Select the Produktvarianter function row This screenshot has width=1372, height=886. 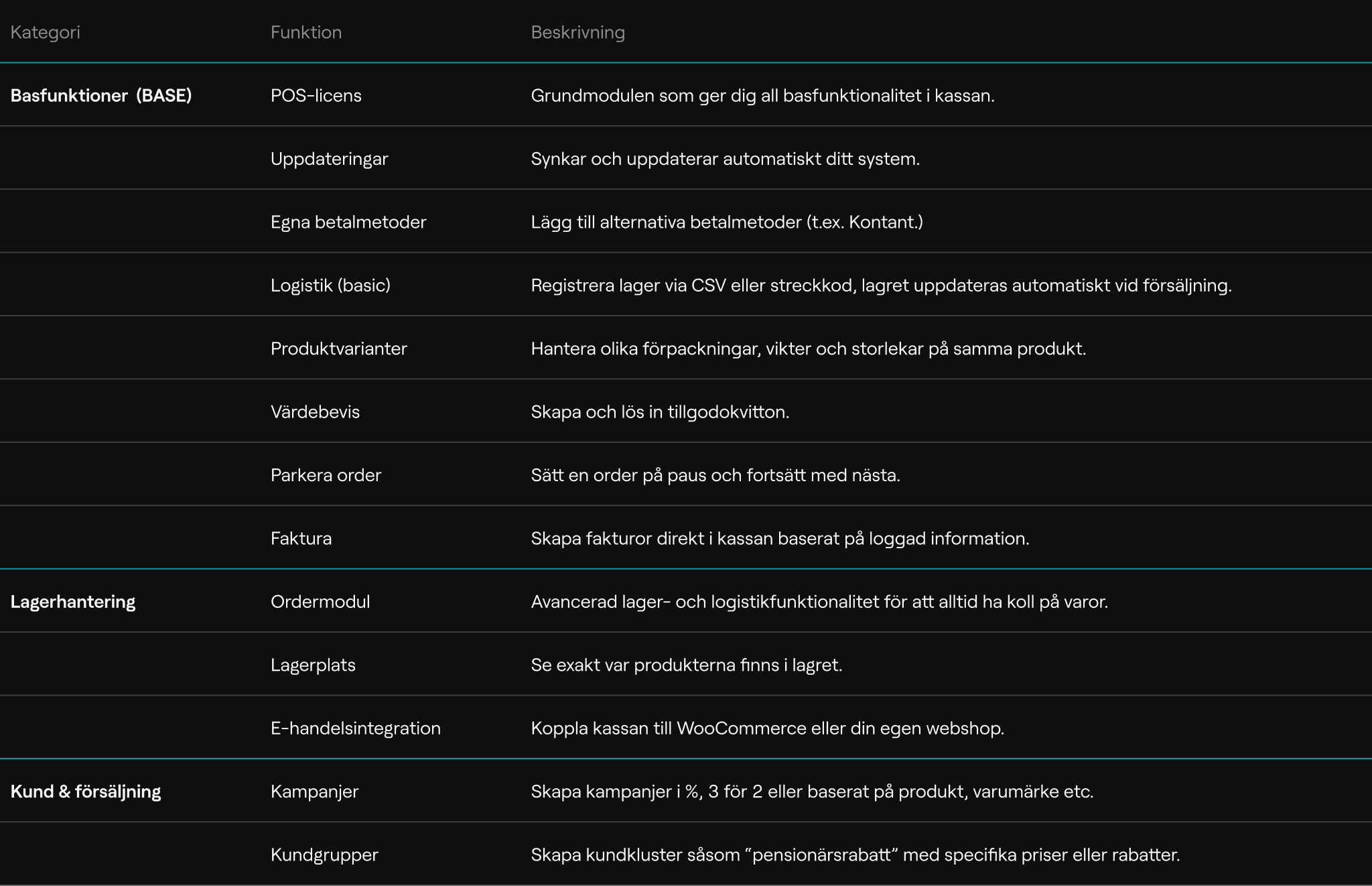(x=339, y=349)
